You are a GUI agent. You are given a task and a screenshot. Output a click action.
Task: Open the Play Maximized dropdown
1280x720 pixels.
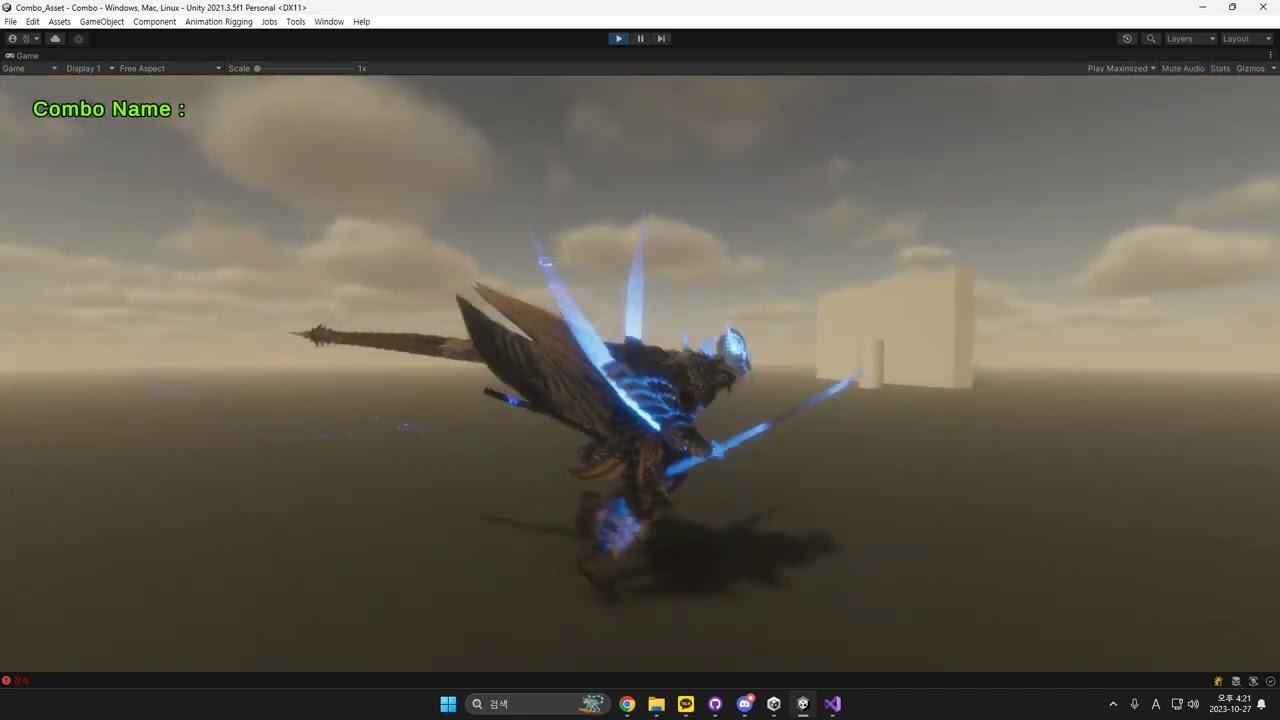[1121, 69]
